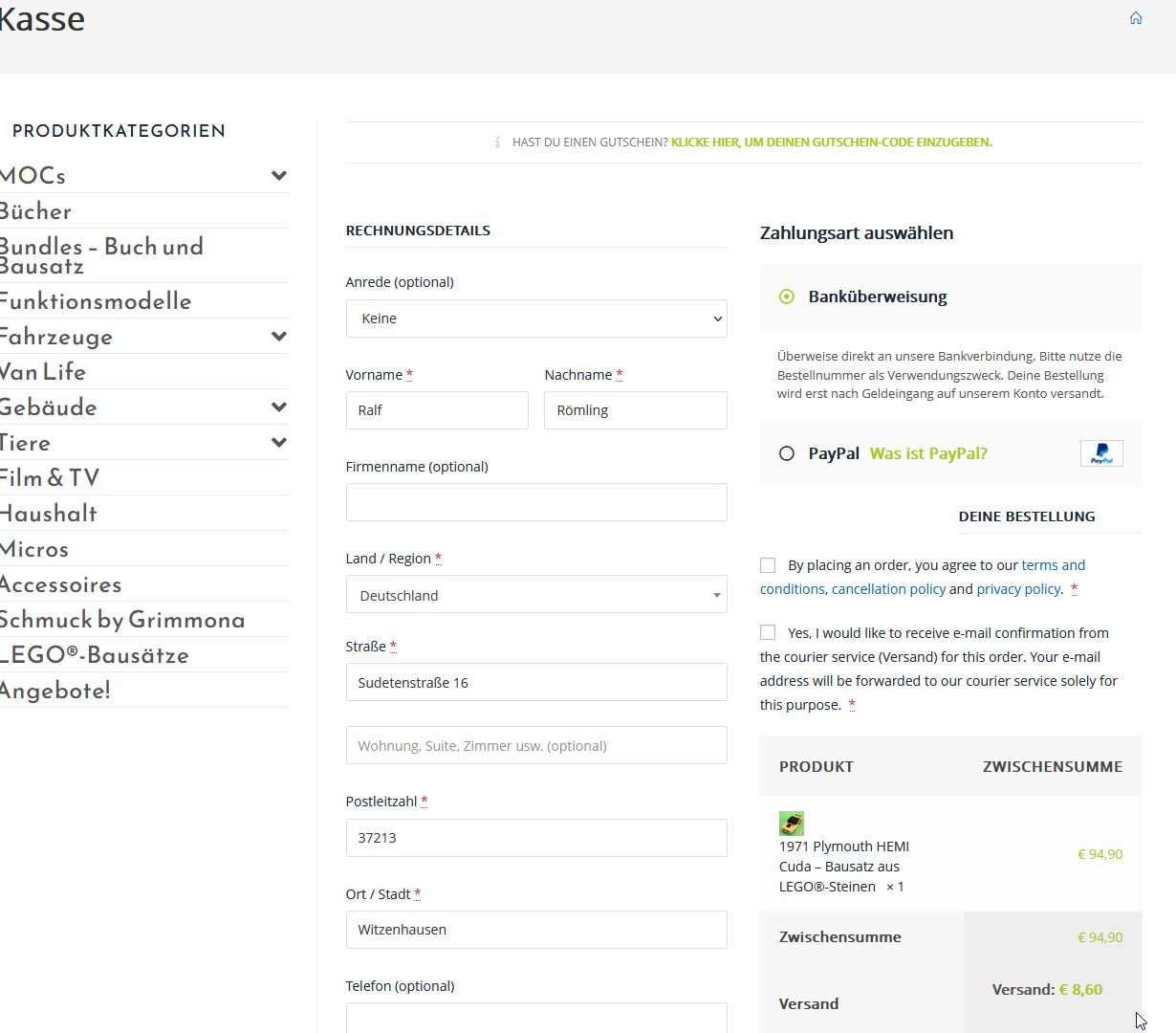
Task: Open the Angebote! category
Action: point(55,691)
